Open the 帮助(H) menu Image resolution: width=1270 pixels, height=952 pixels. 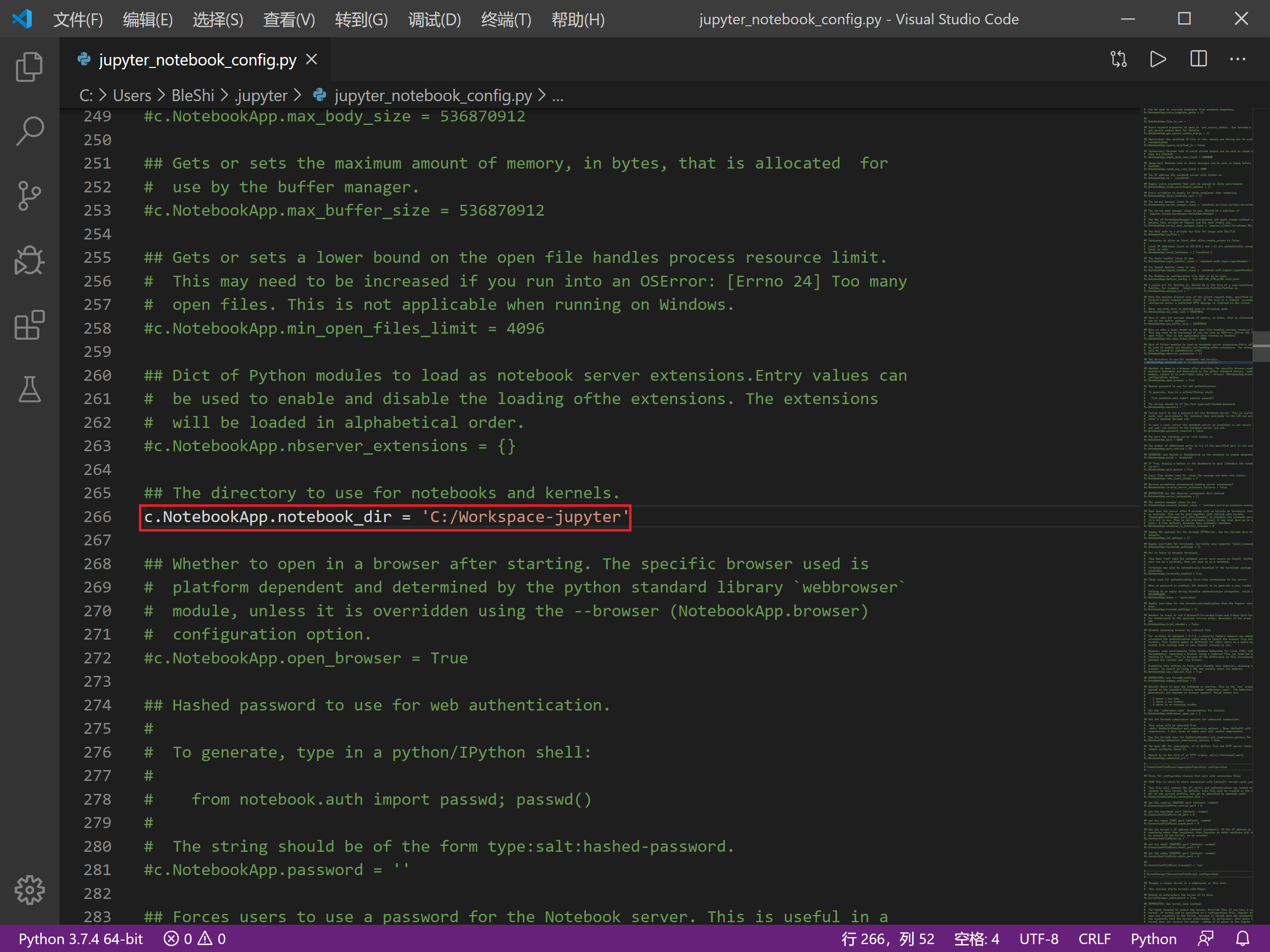coord(577,19)
